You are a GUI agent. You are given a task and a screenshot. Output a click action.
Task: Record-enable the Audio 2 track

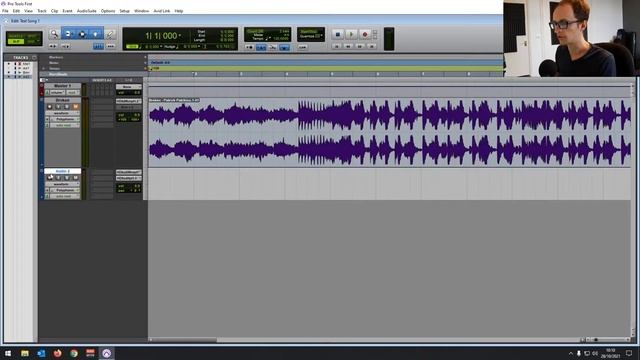[50, 178]
